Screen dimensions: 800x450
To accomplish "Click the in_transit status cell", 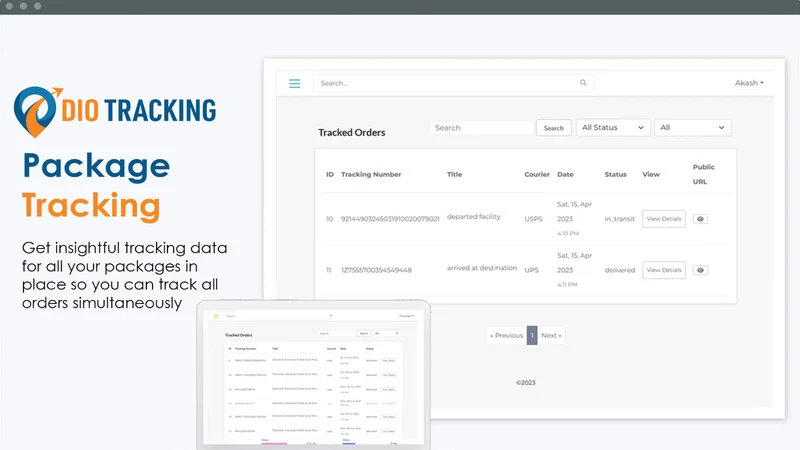I will click(619, 219).
